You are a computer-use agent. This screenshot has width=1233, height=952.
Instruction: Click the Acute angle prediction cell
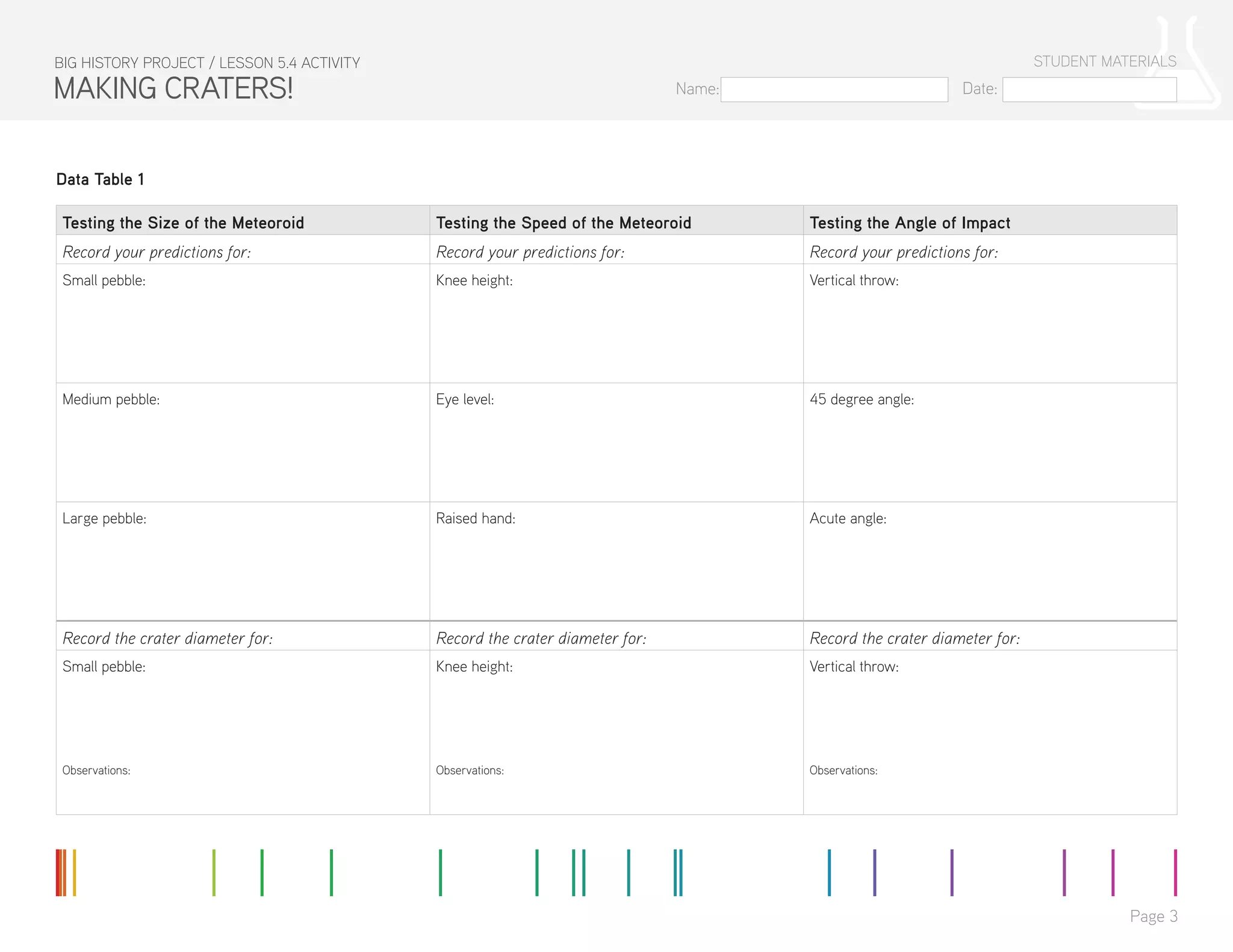click(990, 561)
